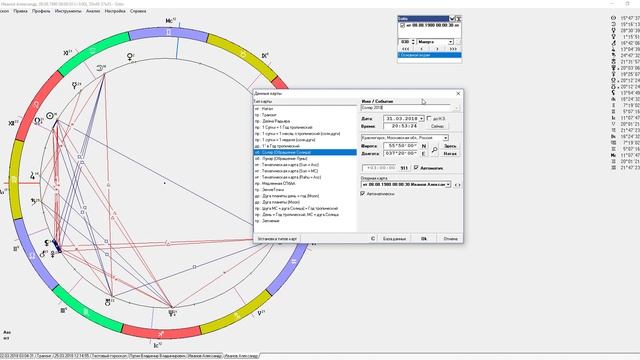Click the Ic label at the chart bottom

coord(157,345)
